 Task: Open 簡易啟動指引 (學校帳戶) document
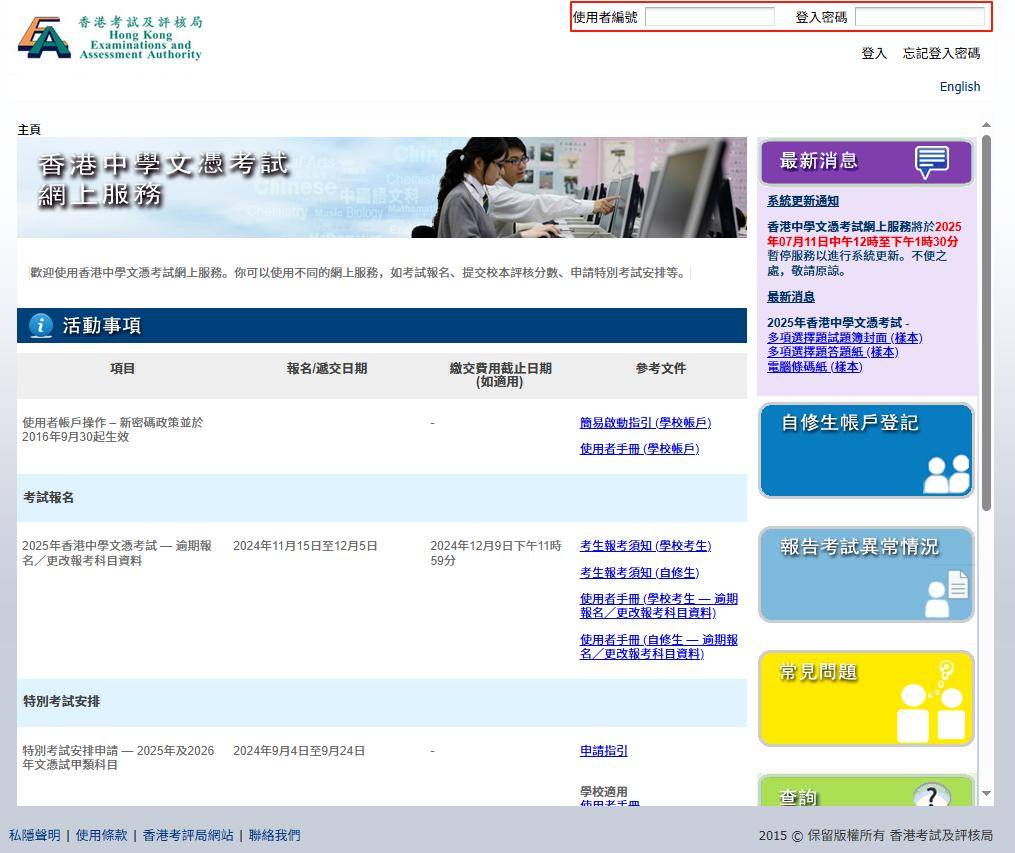[645, 423]
